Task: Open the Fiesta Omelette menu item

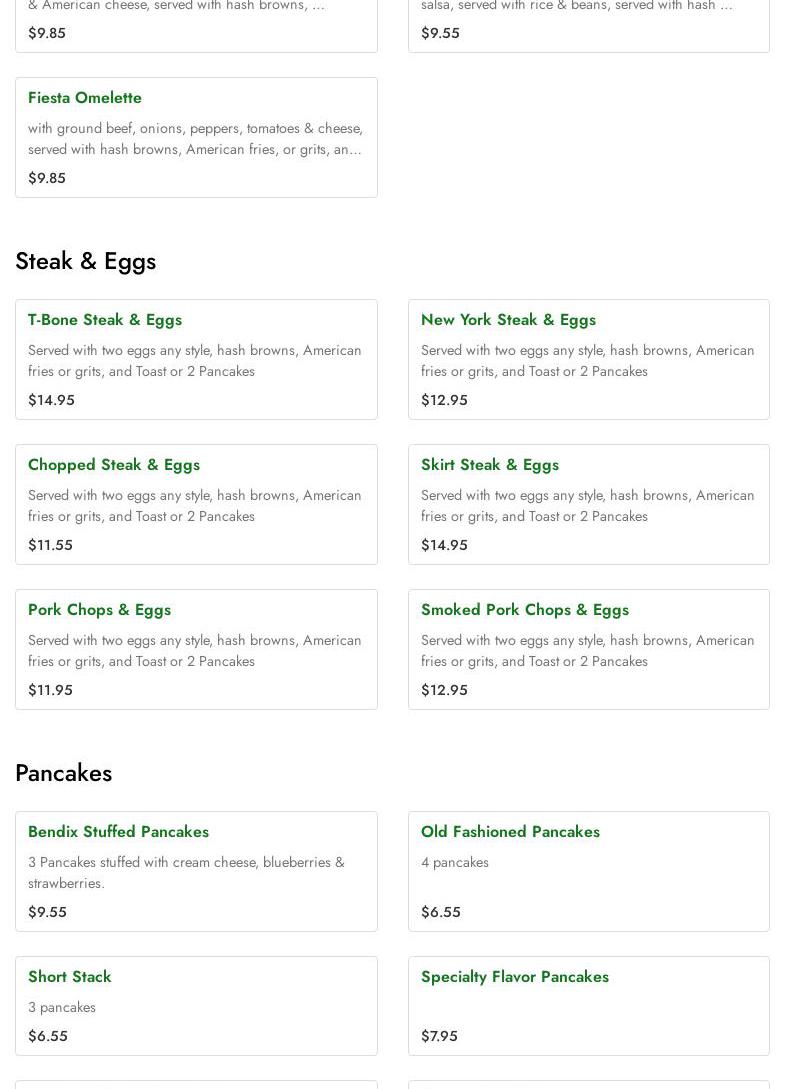Action: (85, 98)
